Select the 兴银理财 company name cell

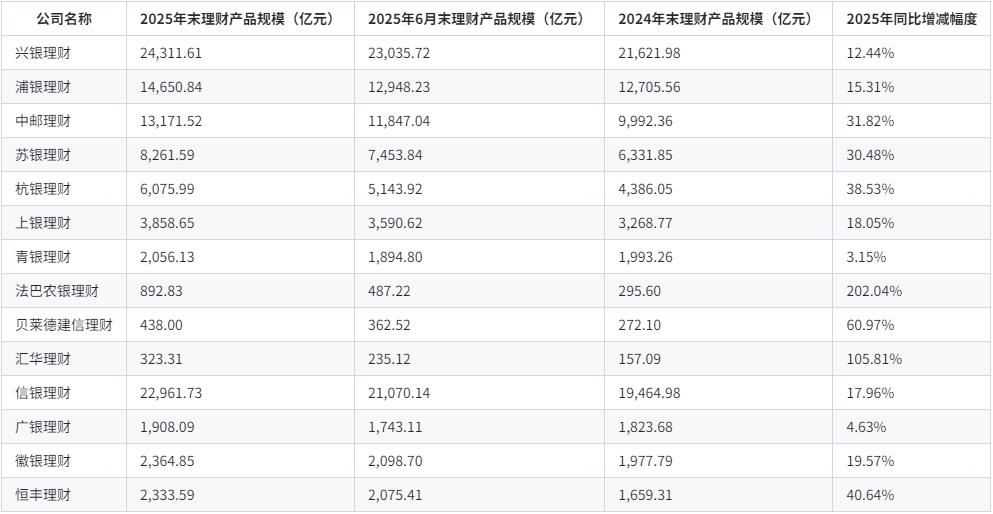44,53
